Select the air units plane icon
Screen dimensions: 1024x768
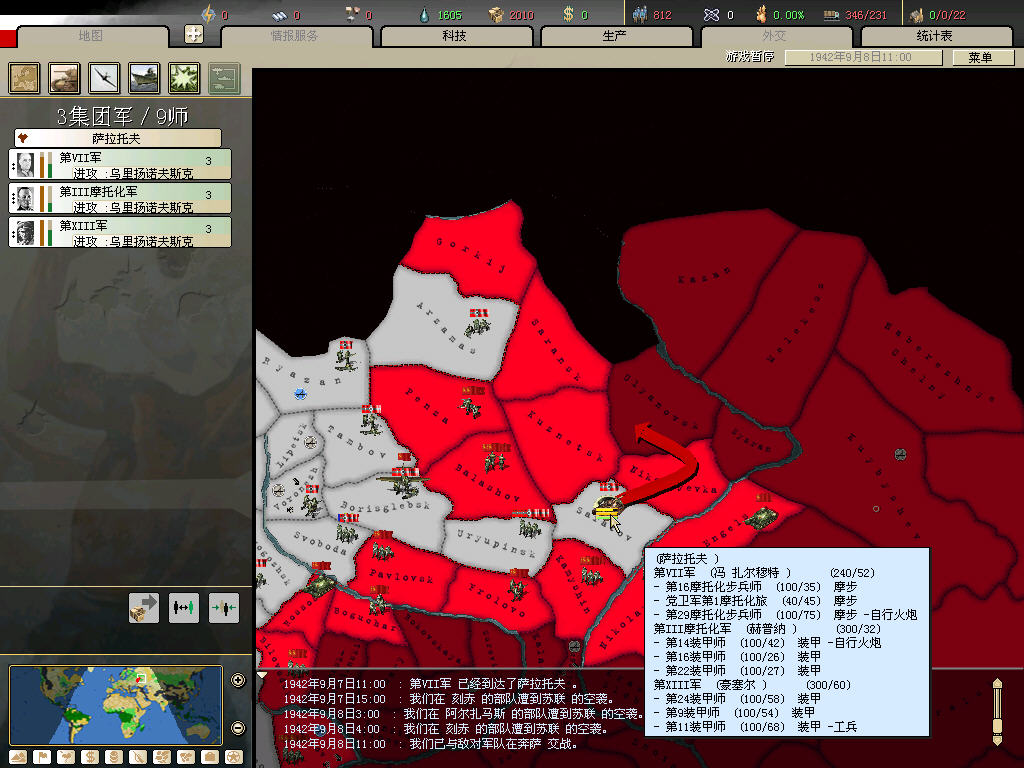105,77
